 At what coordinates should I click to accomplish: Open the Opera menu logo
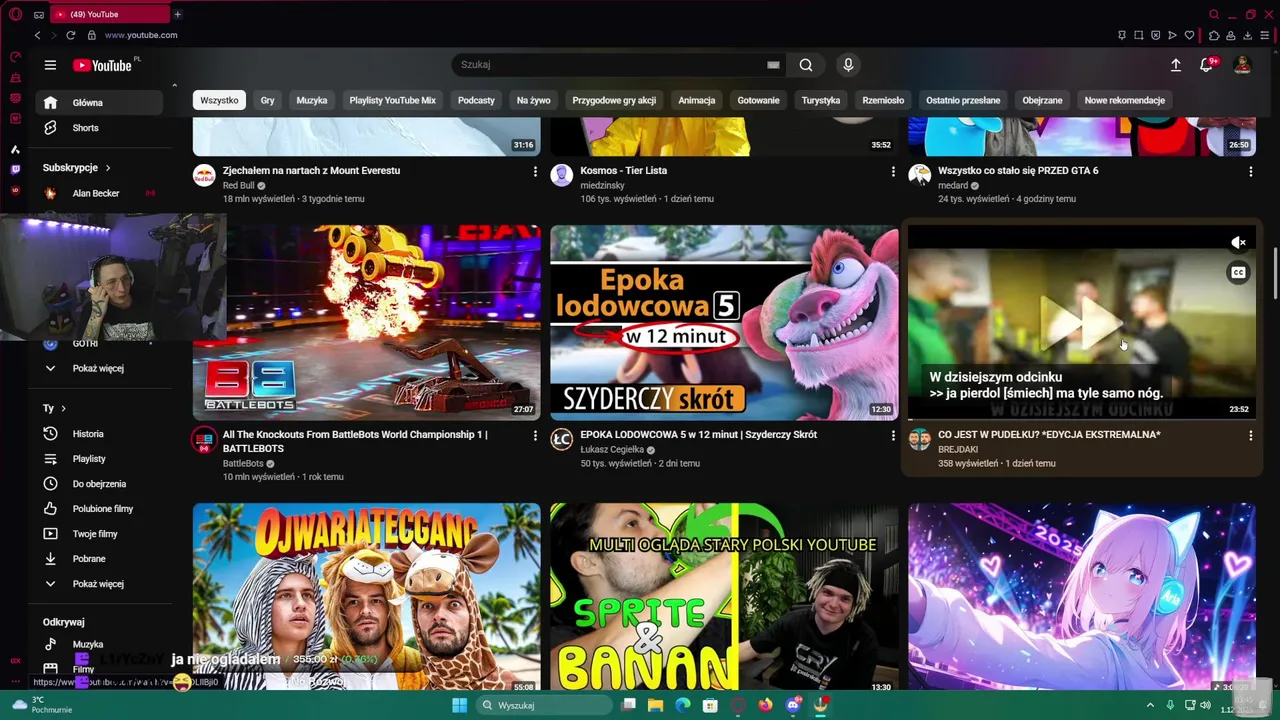click(x=15, y=14)
